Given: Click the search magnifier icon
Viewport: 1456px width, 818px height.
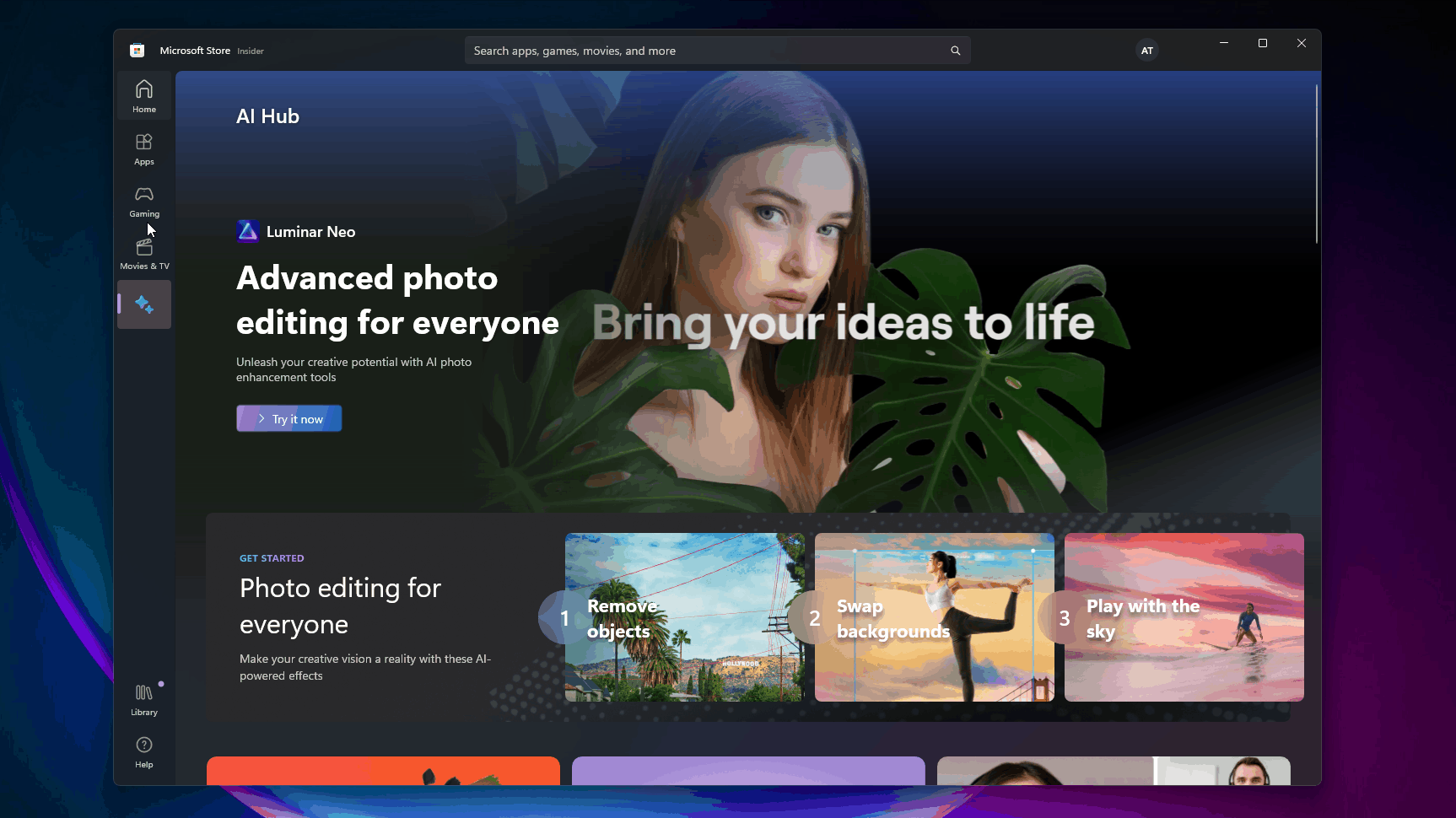Looking at the screenshot, I should pyautogui.click(x=956, y=51).
